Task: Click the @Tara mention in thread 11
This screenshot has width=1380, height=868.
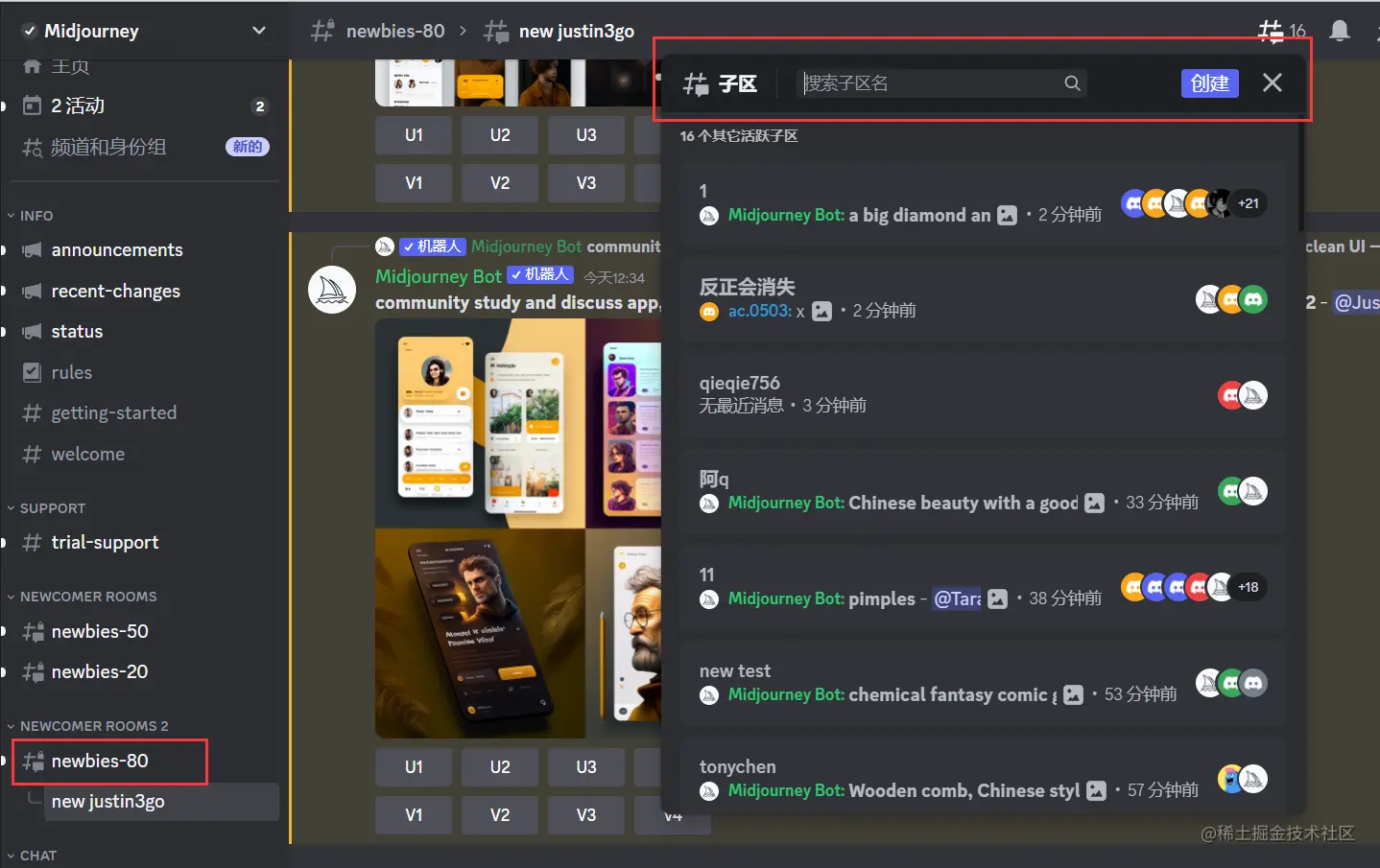Action: point(957,599)
